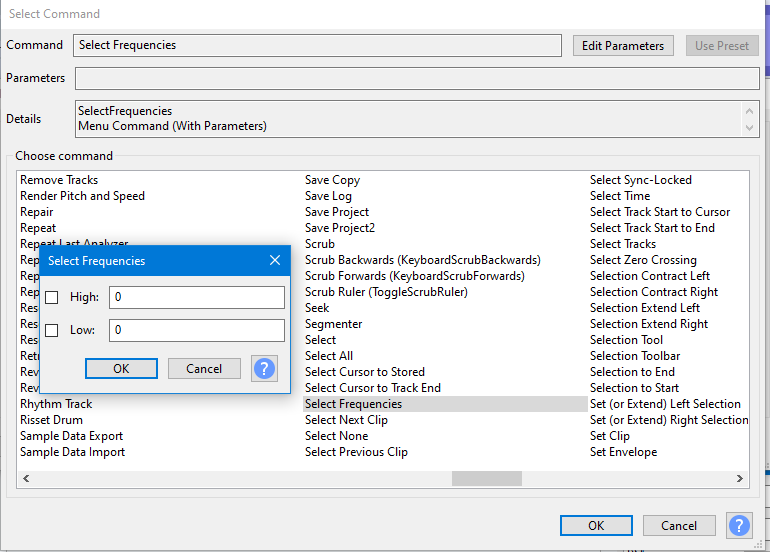The height and width of the screenshot is (552, 770).
Task: Select Remove Tracks command
Action: coord(59,180)
